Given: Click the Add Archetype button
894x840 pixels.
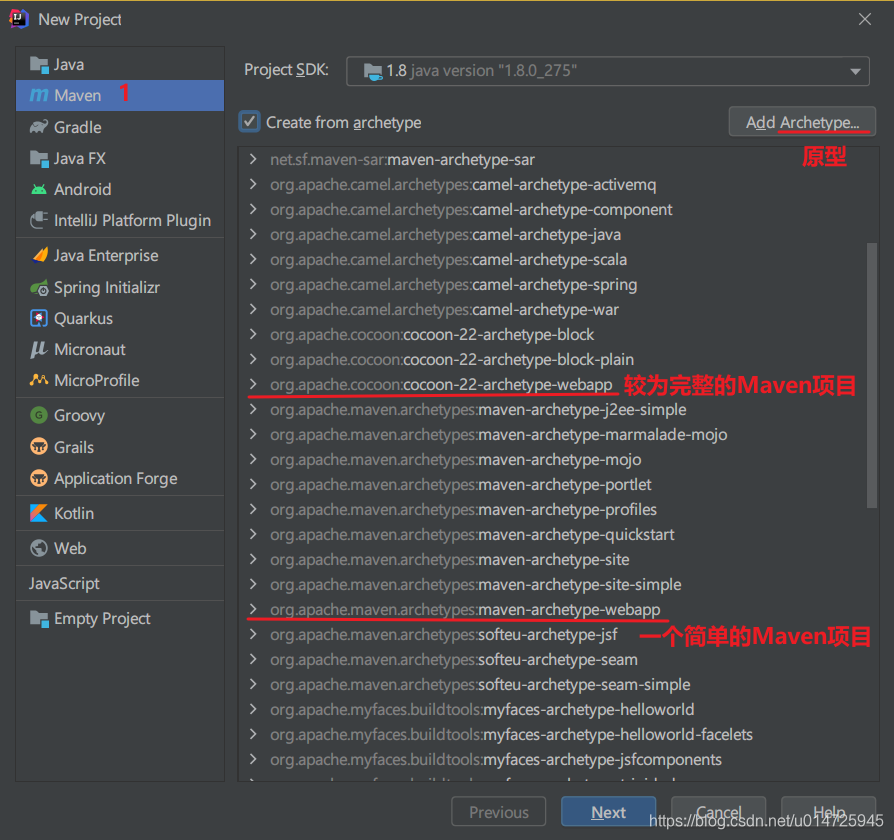Looking at the screenshot, I should (802, 121).
